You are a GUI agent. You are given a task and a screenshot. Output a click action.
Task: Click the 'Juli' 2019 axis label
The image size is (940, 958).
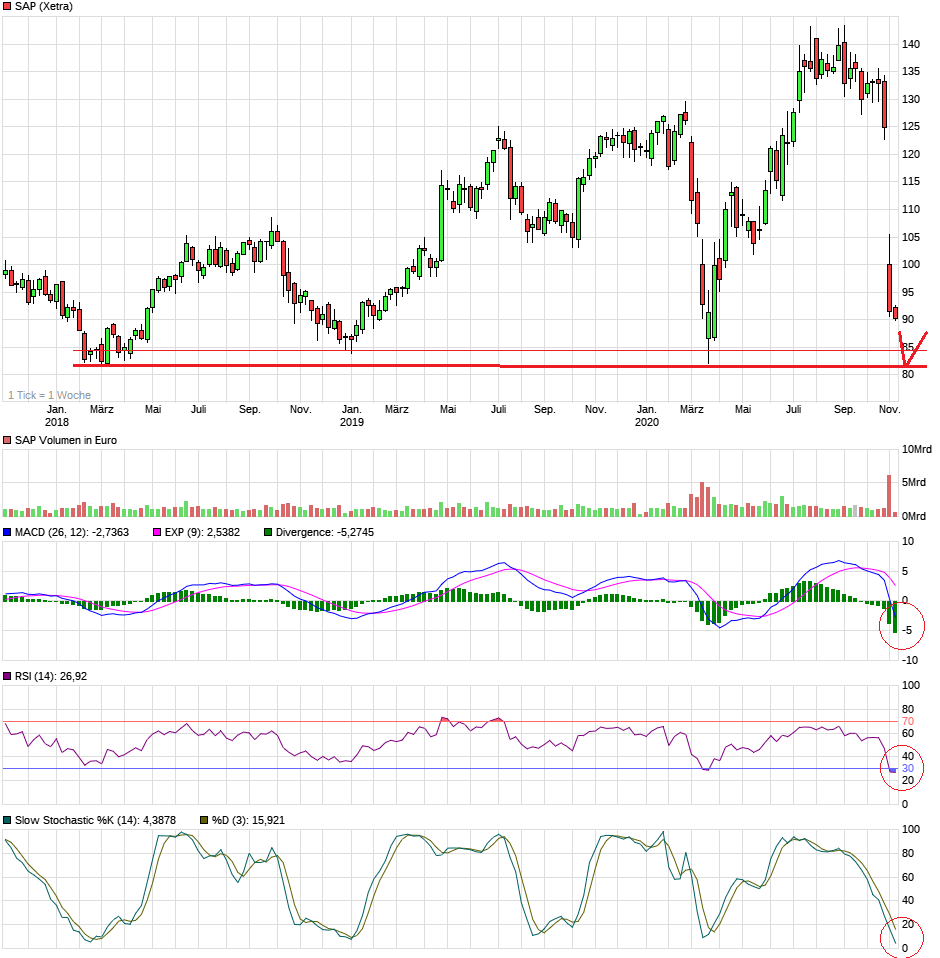[x=499, y=409]
